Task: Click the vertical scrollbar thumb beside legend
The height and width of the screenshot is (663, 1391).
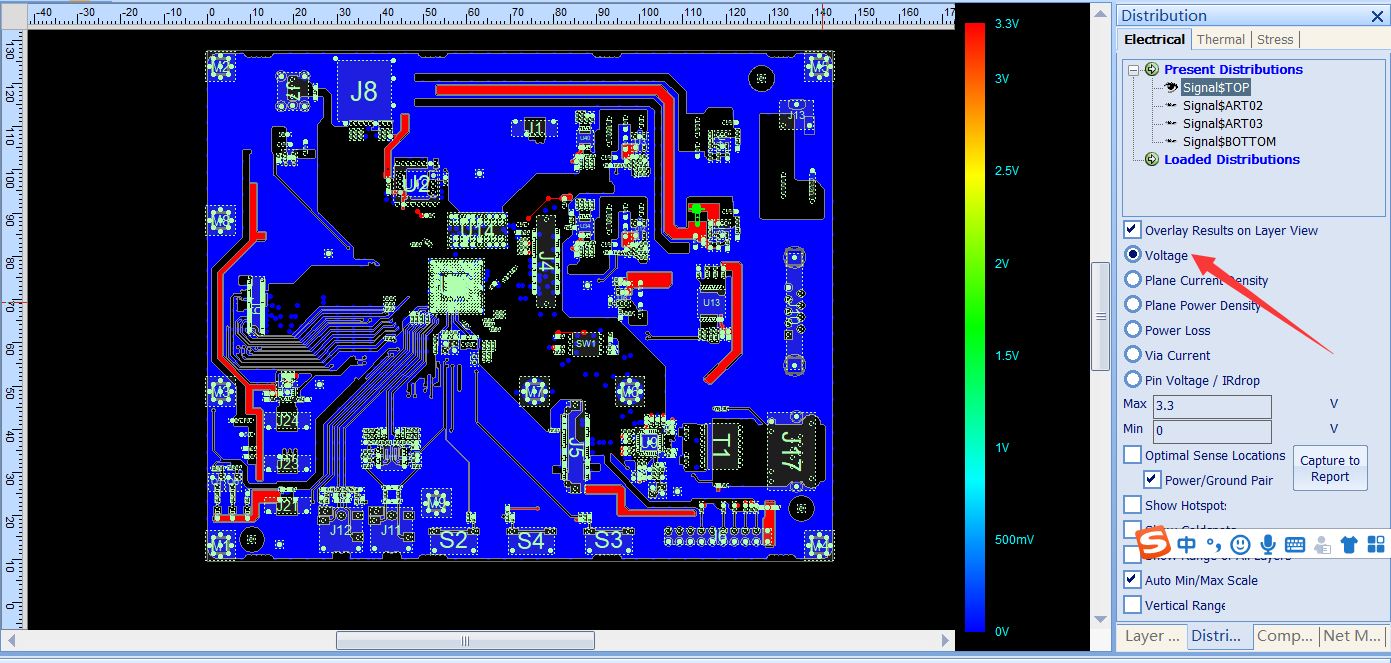Action: (1100, 317)
